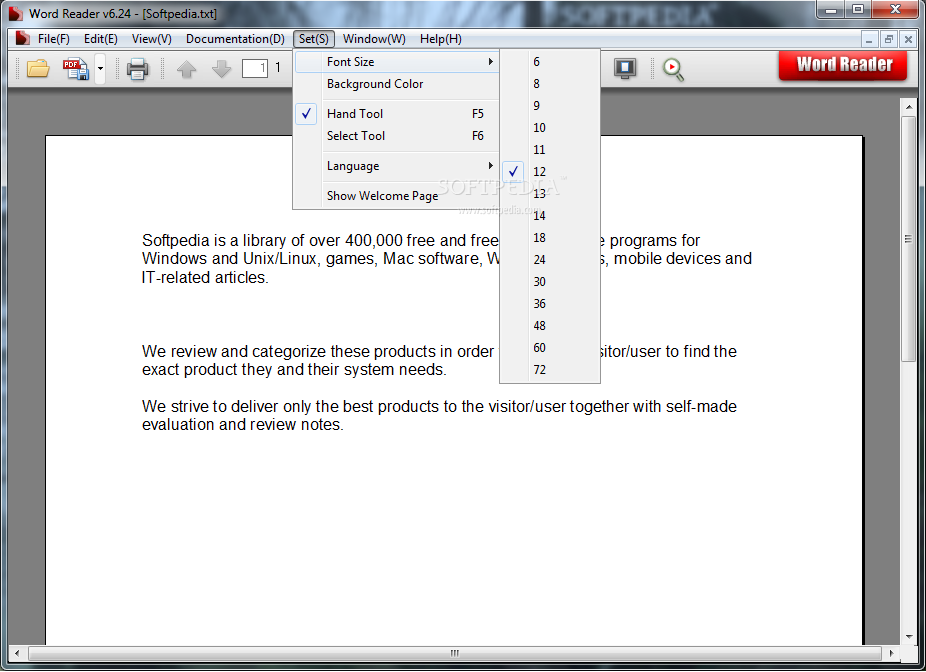Go to previous page with up arrow
Viewport: 926px width, 672px height.
coord(187,68)
